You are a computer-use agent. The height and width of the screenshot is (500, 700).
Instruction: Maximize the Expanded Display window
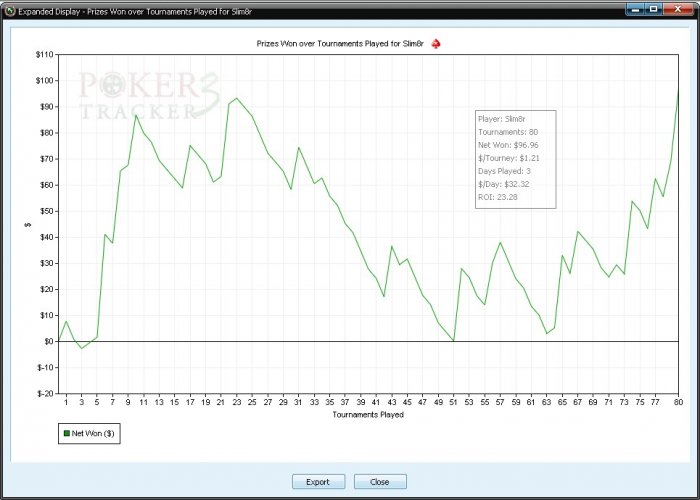pyautogui.click(x=654, y=8)
